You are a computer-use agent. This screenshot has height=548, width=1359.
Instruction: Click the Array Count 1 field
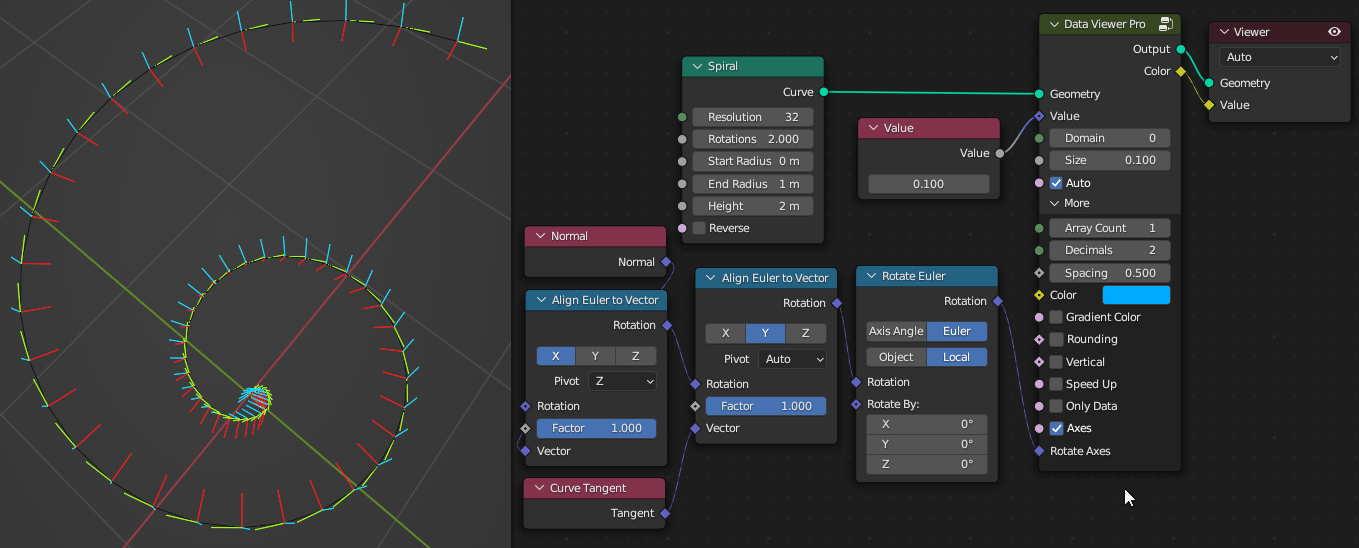pyautogui.click(x=1110, y=228)
